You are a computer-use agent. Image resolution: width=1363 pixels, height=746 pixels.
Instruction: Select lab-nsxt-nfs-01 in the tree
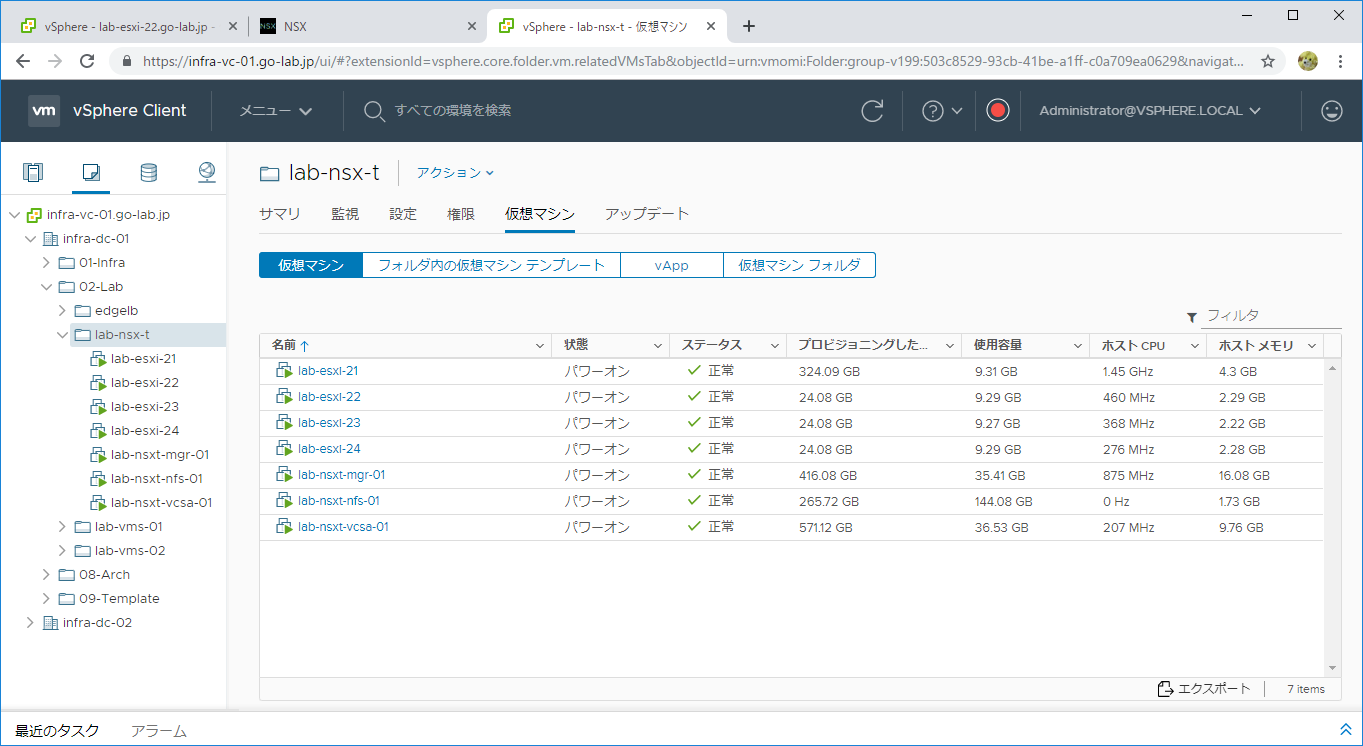tap(156, 479)
